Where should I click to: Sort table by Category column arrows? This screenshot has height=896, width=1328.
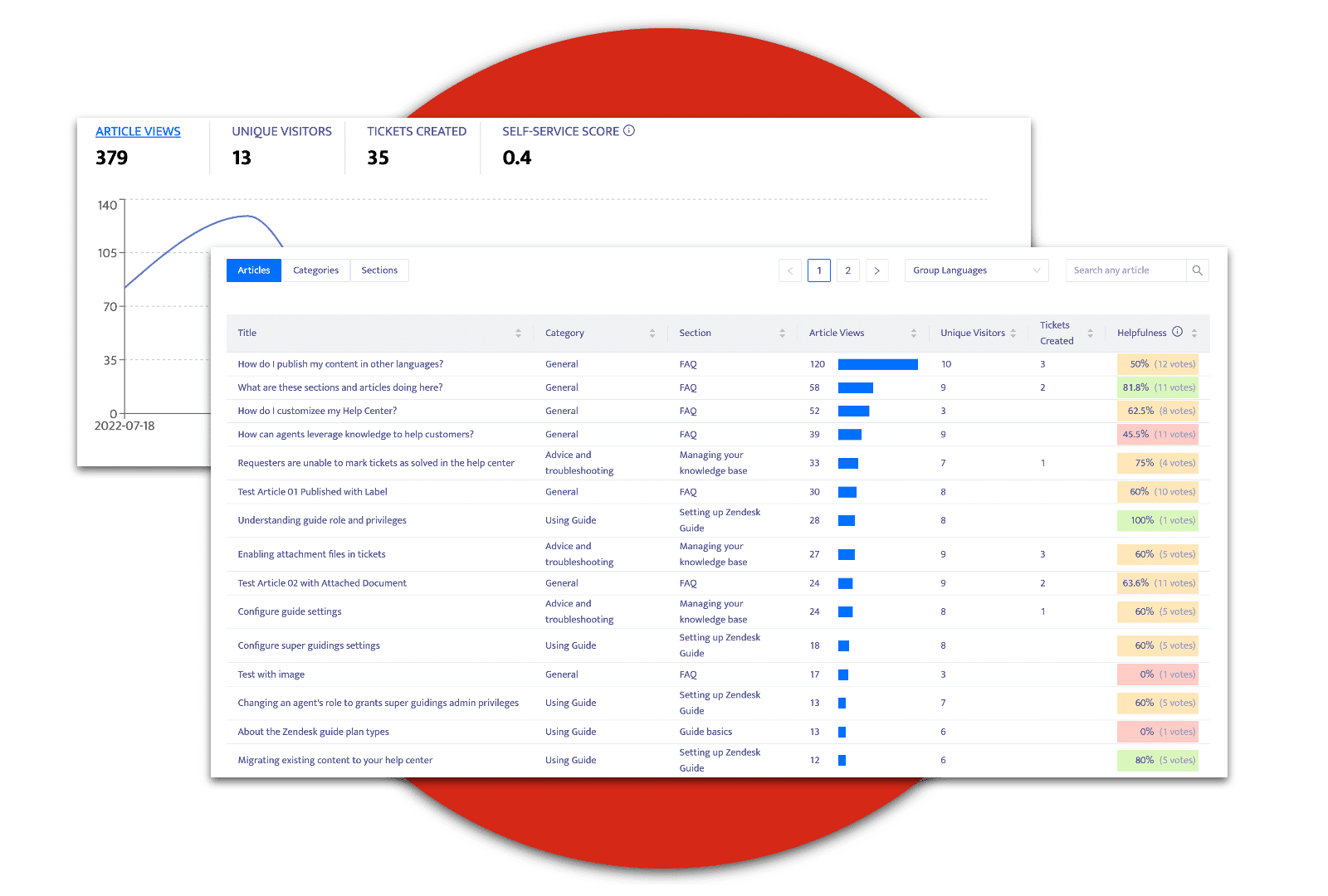tap(652, 333)
